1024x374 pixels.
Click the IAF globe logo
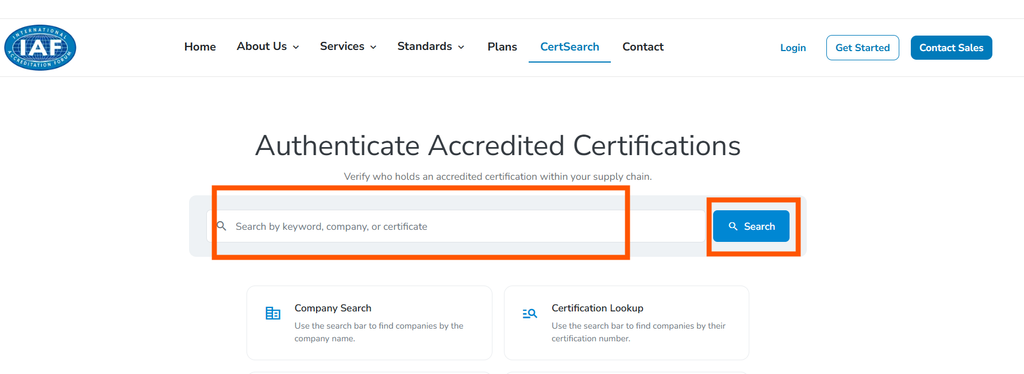[x=40, y=48]
